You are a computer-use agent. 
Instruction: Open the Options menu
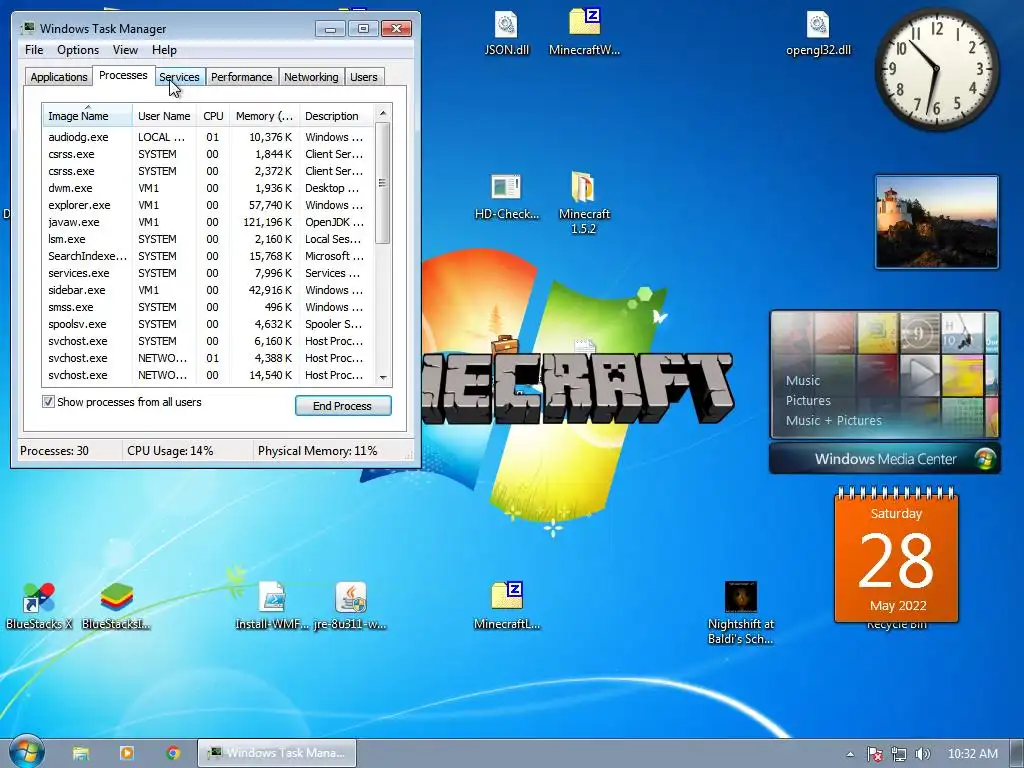[78, 50]
